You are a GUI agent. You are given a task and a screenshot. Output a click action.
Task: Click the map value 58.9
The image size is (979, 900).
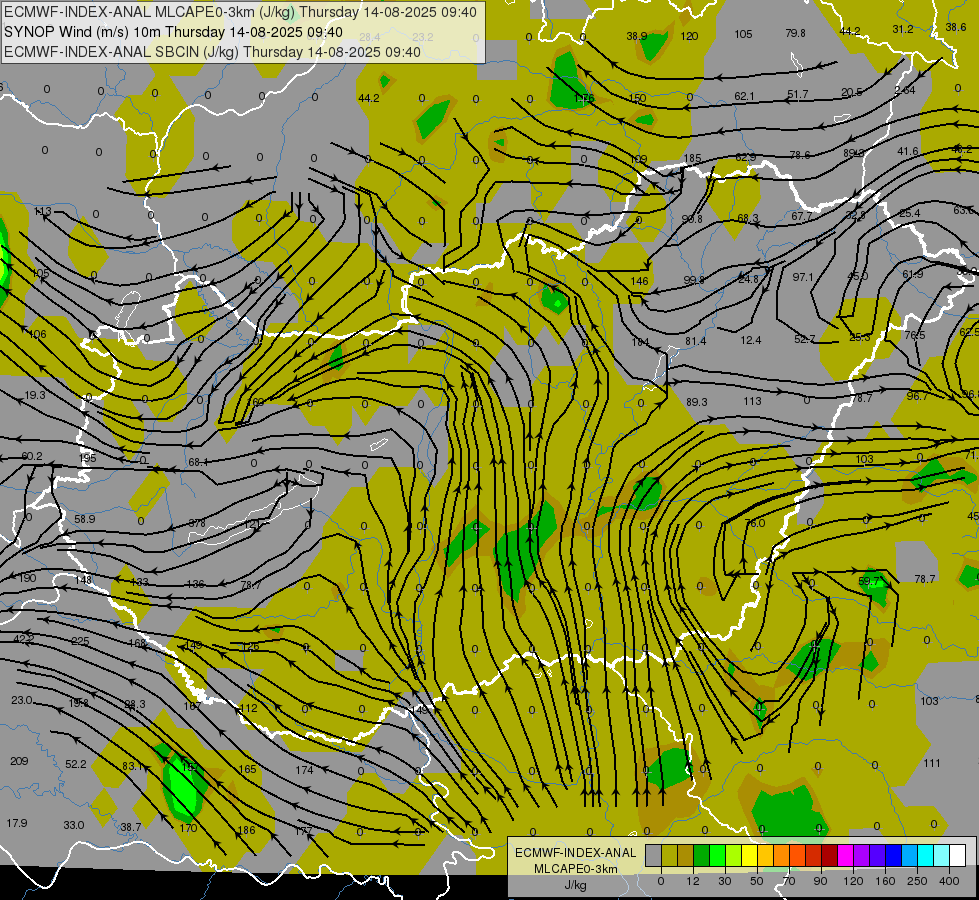(85, 519)
